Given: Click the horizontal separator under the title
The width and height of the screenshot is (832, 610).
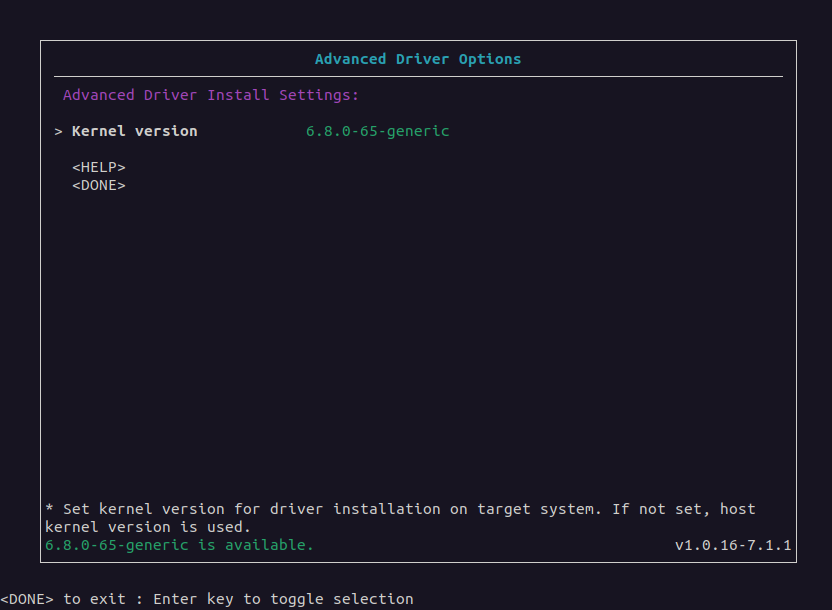Looking at the screenshot, I should tap(417, 76).
